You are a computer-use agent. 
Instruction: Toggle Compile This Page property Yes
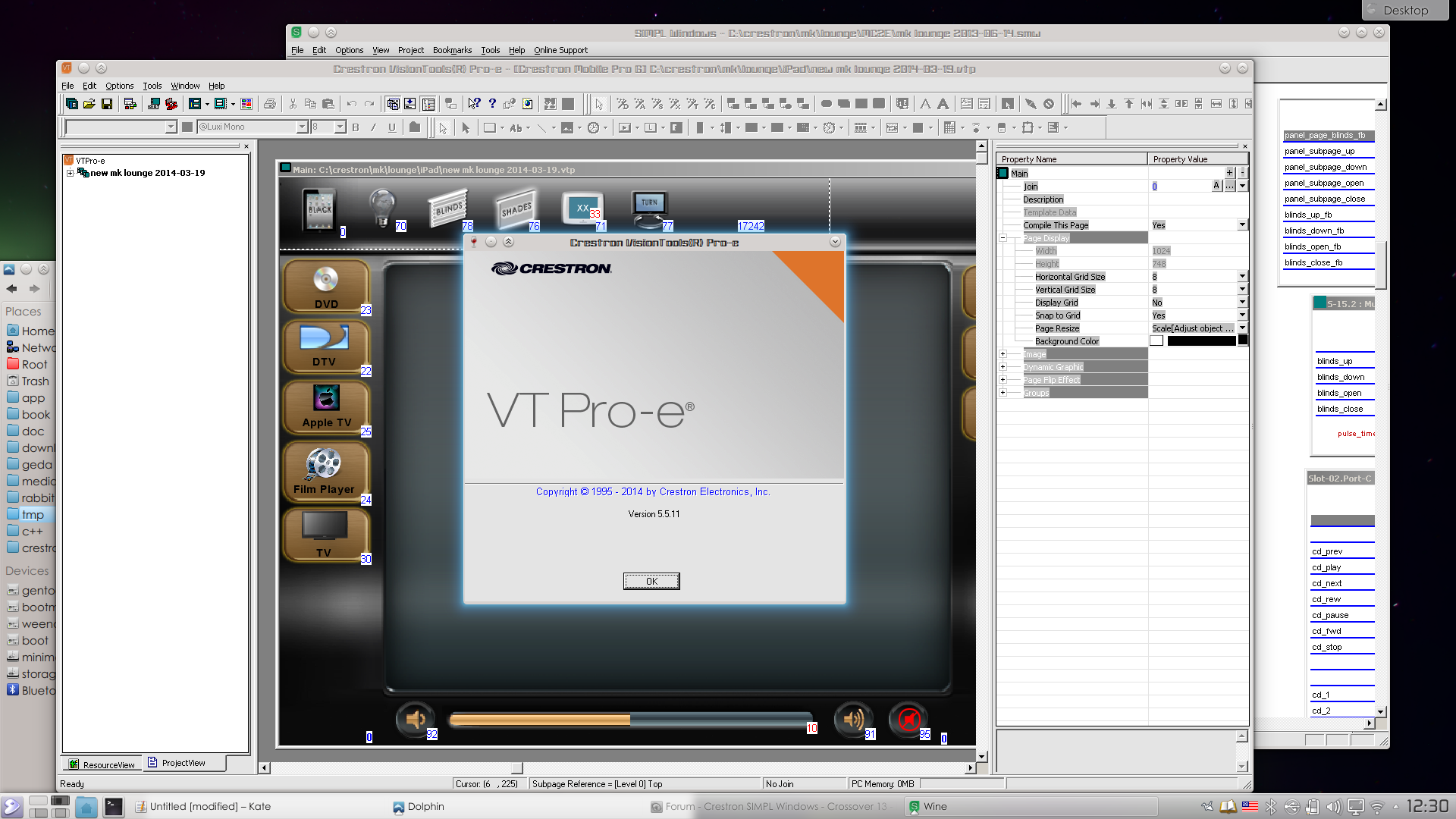pyautogui.click(x=1196, y=224)
